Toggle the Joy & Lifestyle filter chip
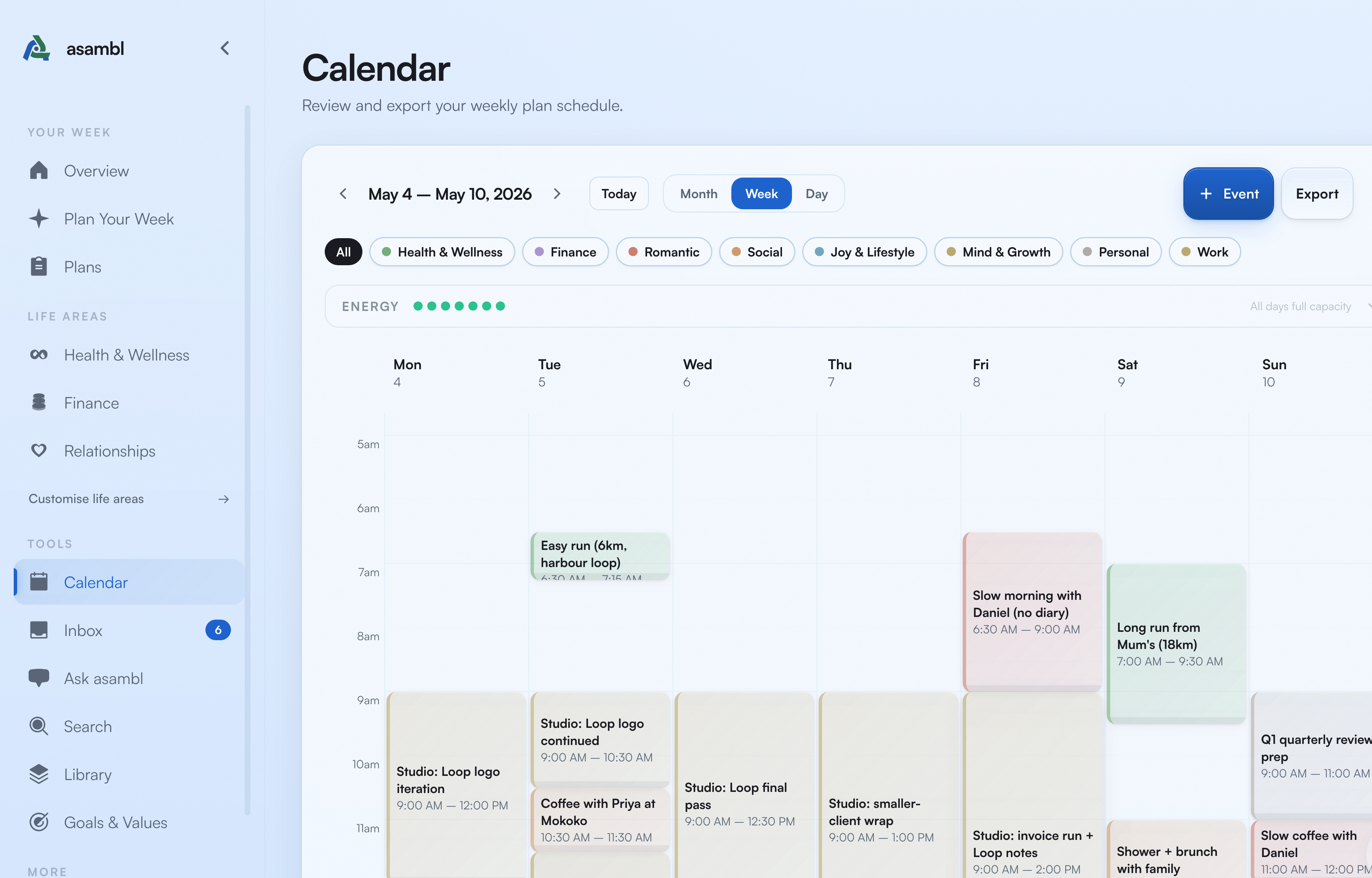This screenshot has height=878, width=1372. coord(864,252)
